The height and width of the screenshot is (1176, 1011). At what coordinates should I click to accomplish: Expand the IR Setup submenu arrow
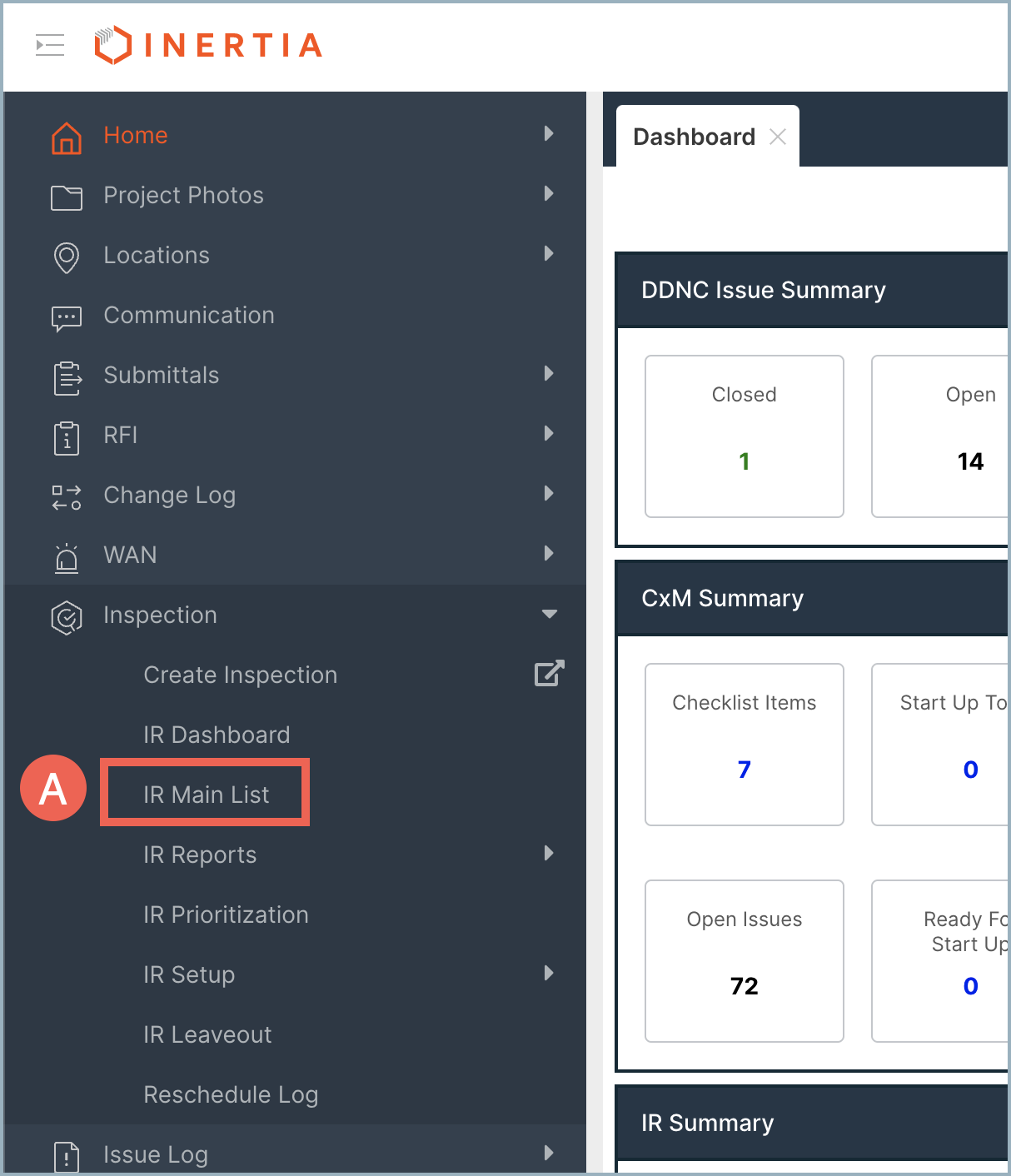(549, 973)
